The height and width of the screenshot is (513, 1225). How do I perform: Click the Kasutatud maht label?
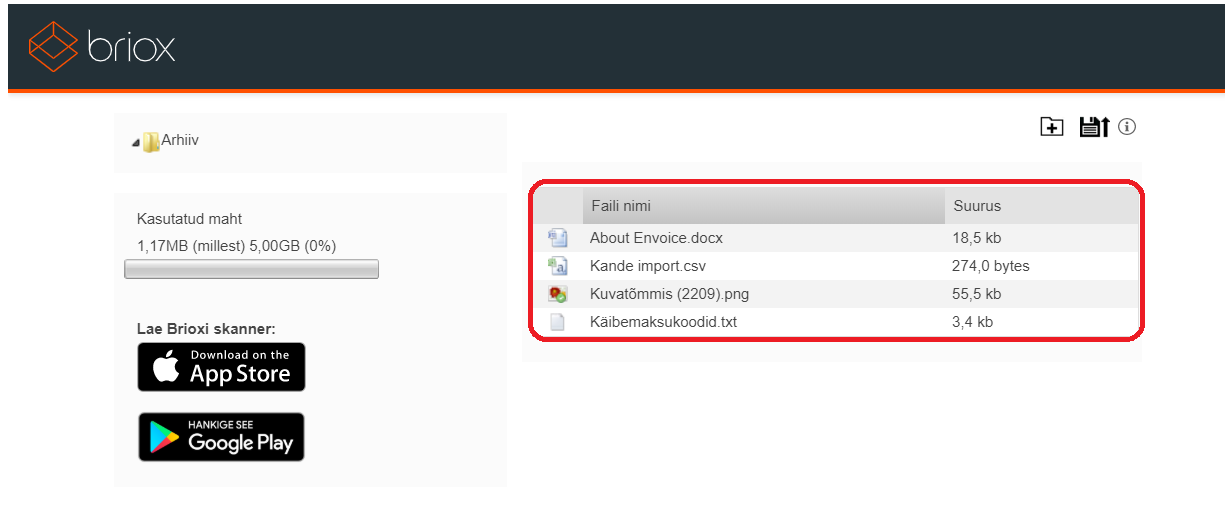189,219
